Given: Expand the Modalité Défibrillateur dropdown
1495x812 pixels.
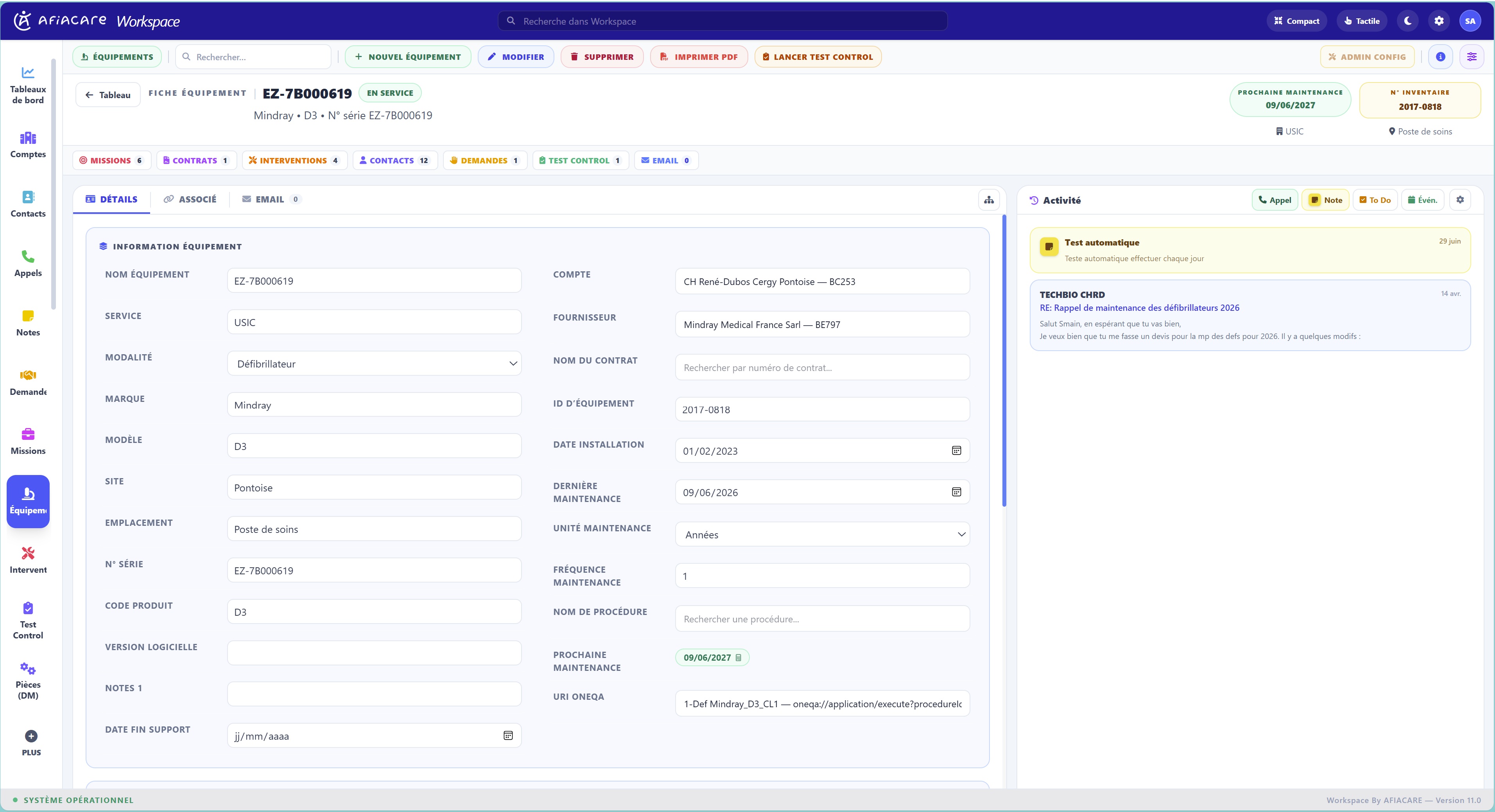Looking at the screenshot, I should point(374,363).
